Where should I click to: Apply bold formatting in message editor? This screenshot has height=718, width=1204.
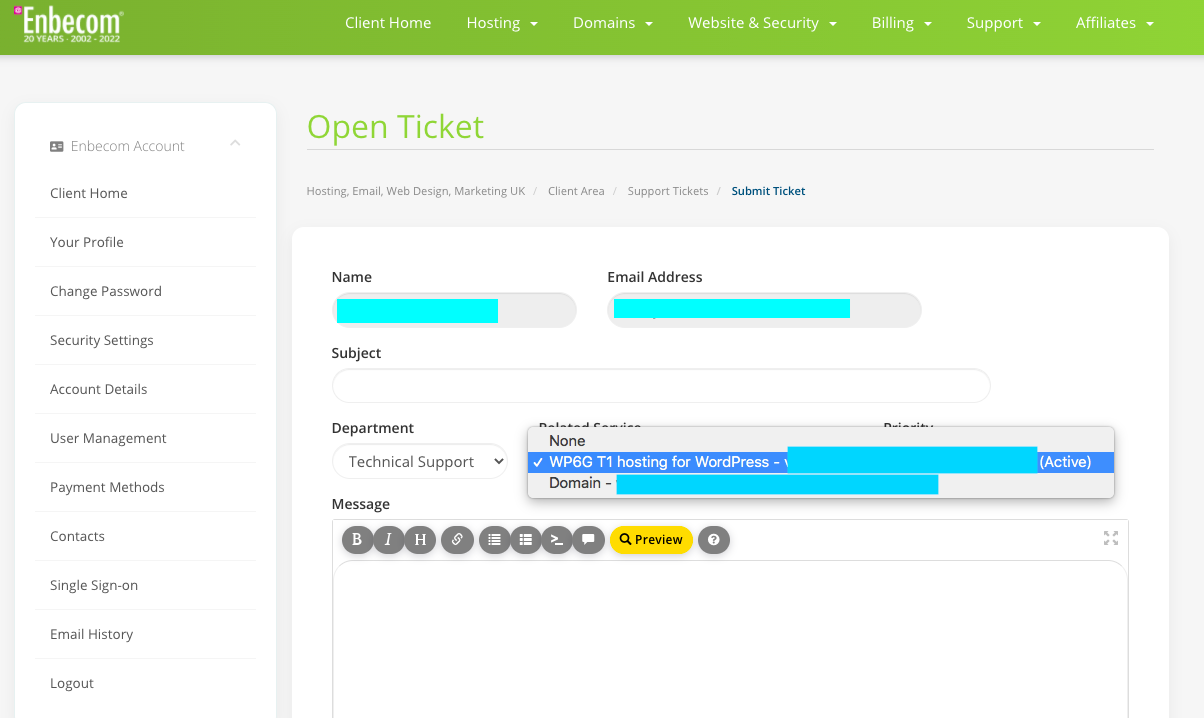coord(357,539)
